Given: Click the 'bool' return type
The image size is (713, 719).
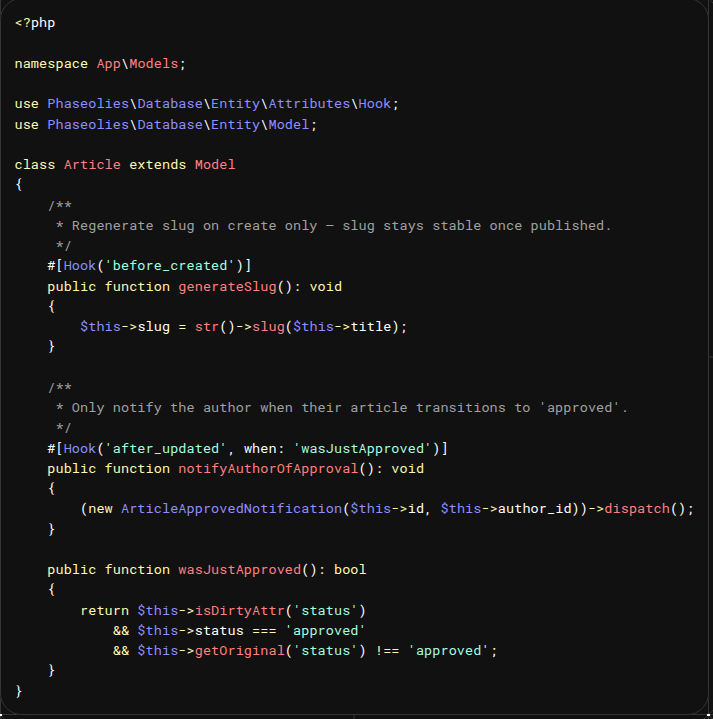Looking at the screenshot, I should pos(350,570).
